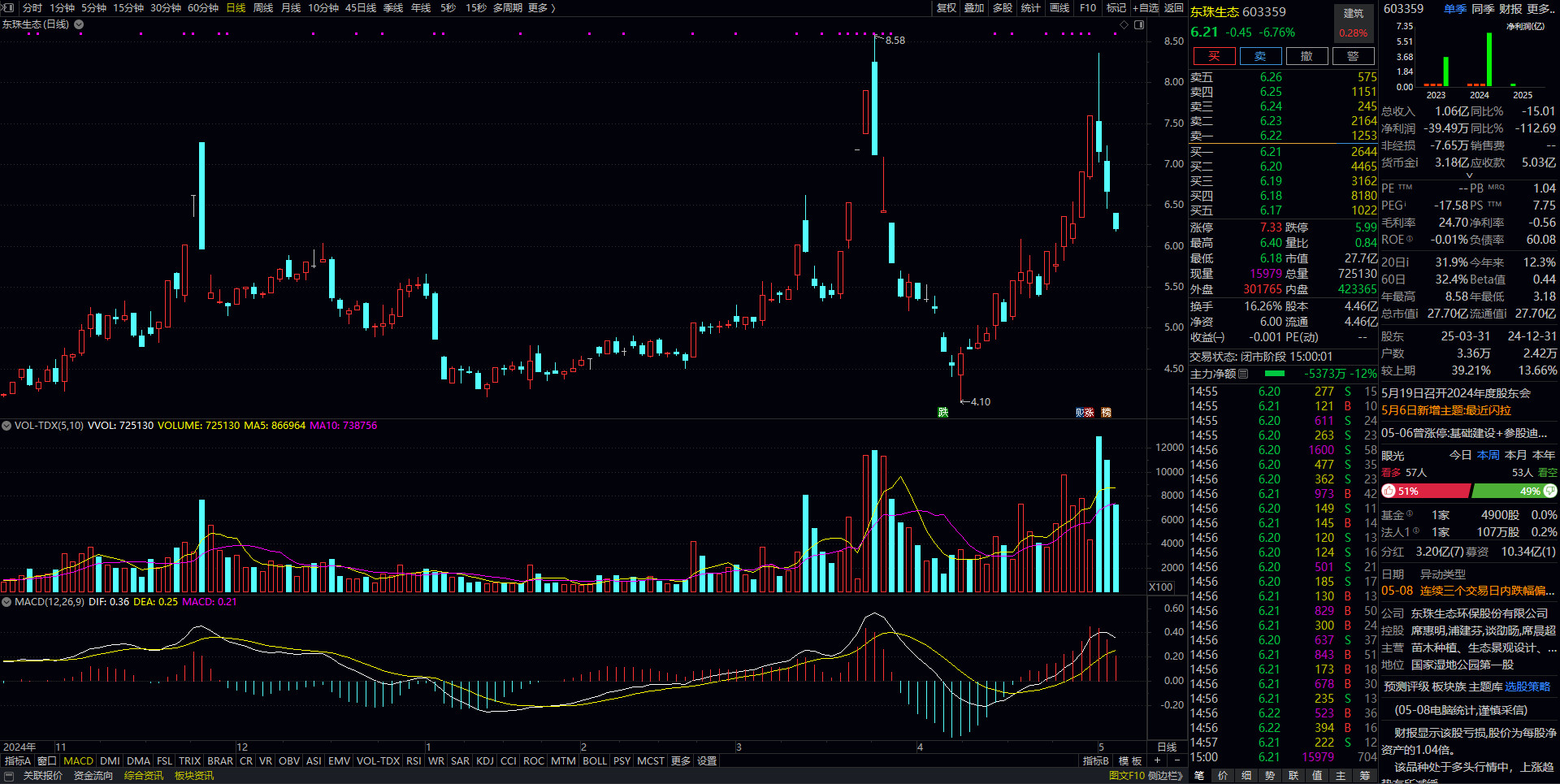The width and height of the screenshot is (1560, 784).
Task: Select BOLL indicator in bottom bar
Action: click(595, 761)
